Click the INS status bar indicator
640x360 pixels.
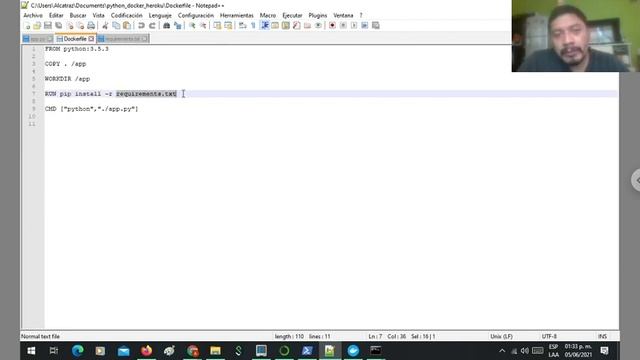pos(602,336)
